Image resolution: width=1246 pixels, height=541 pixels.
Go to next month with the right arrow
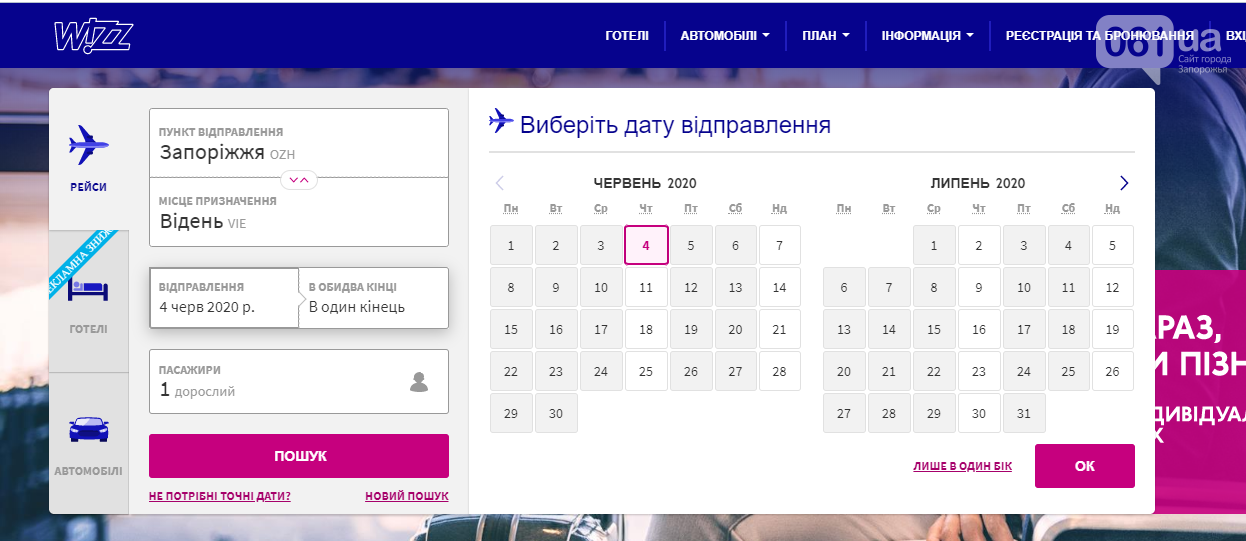click(x=1124, y=183)
